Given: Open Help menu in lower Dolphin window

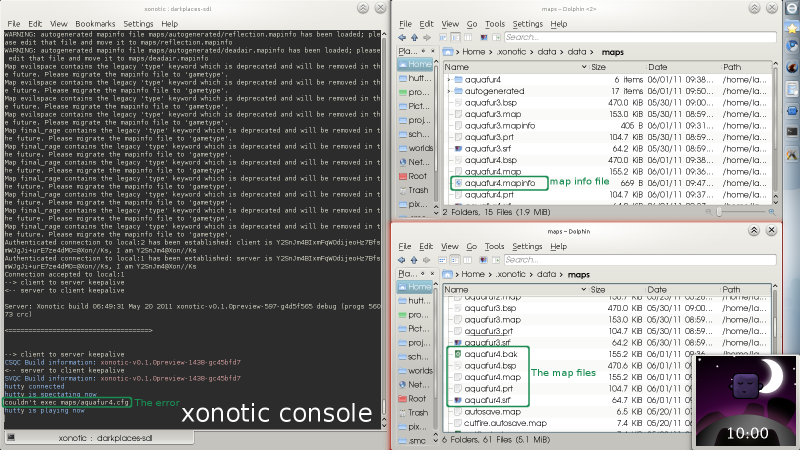Looking at the screenshot, I should pos(559,246).
